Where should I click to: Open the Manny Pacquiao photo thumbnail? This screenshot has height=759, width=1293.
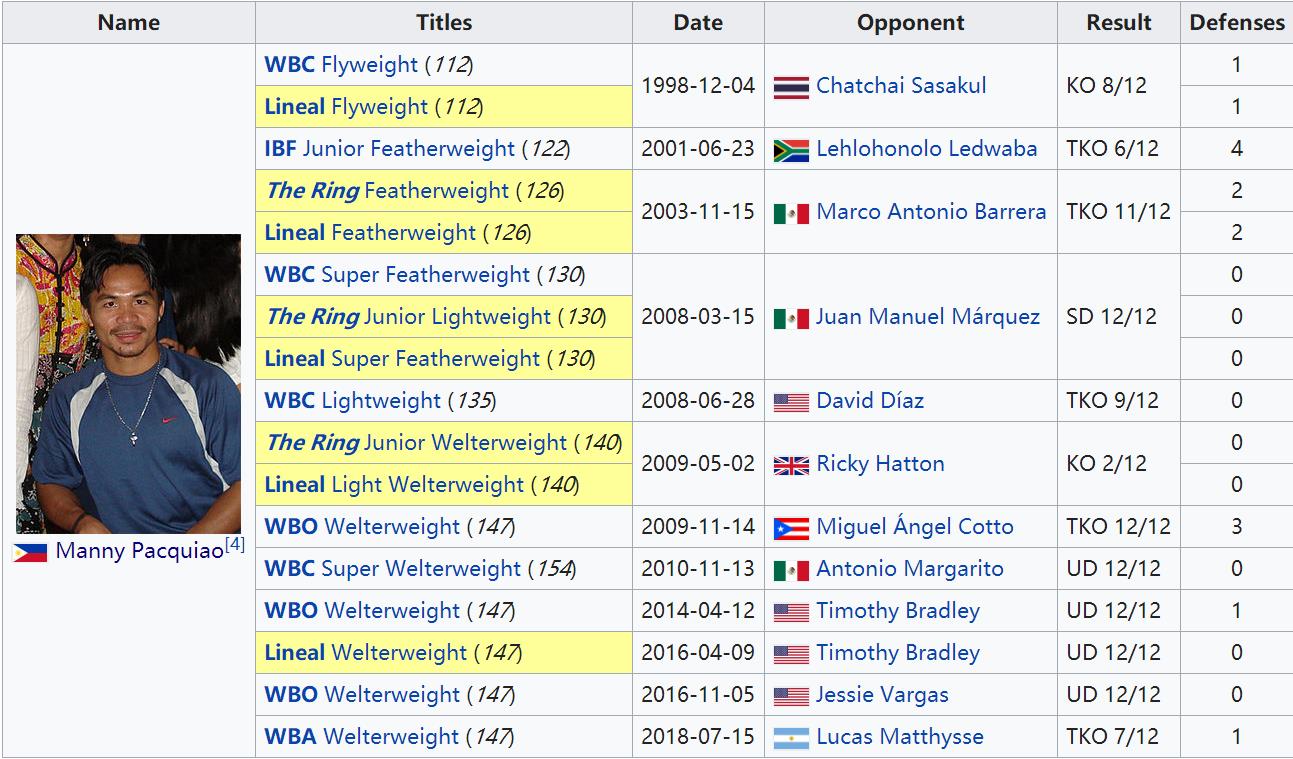click(x=128, y=384)
